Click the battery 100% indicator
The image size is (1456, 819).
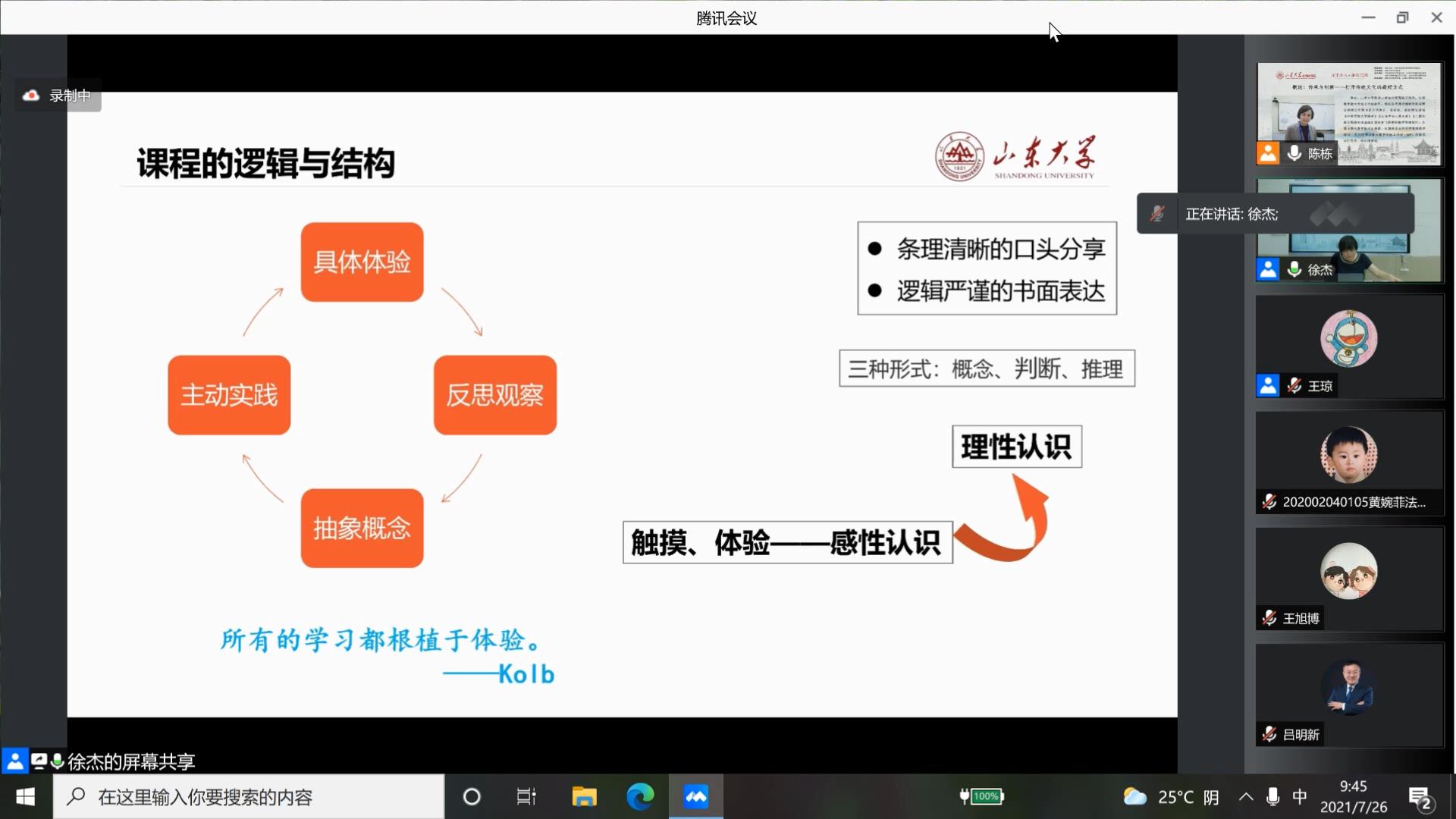point(982,796)
